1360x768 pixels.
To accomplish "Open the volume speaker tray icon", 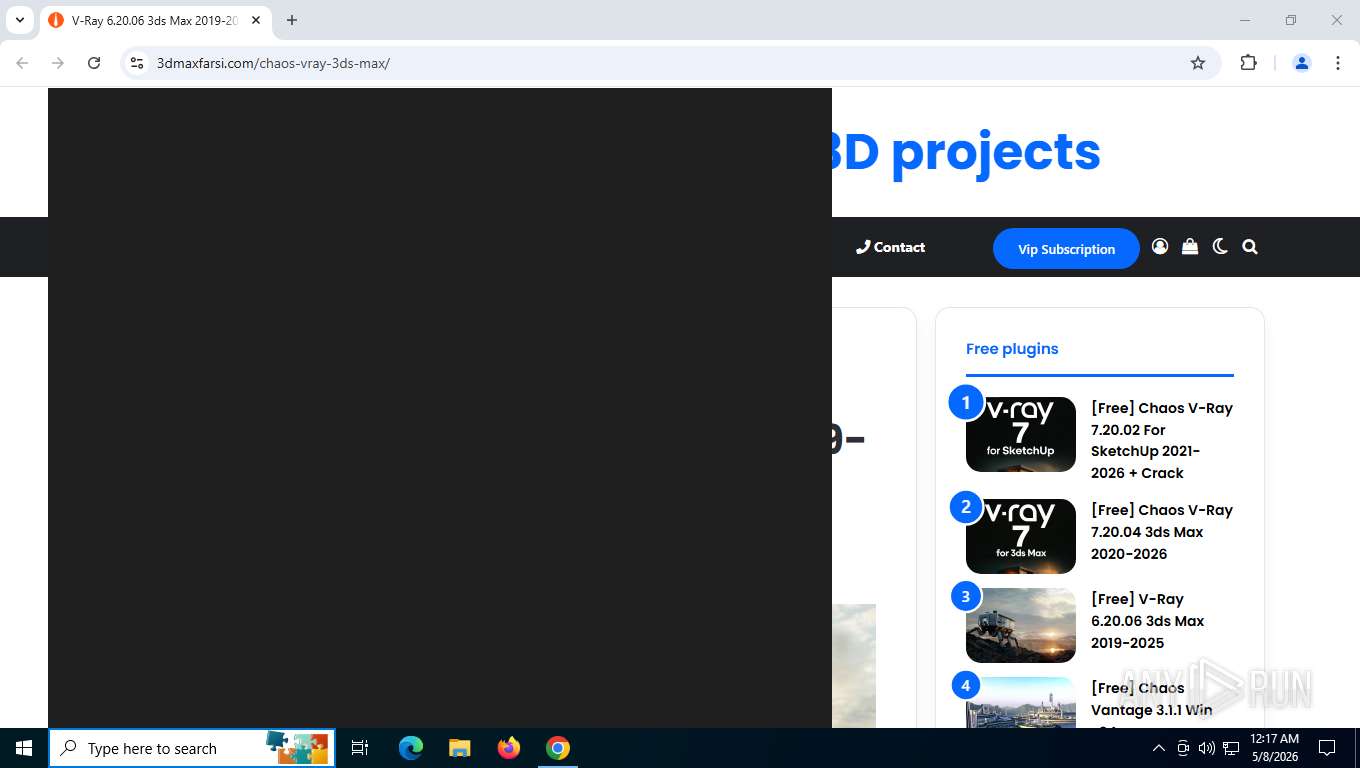I will (x=1206, y=748).
